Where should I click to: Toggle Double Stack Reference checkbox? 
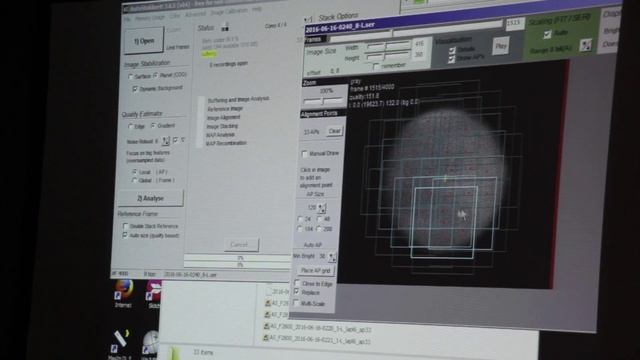(125, 226)
